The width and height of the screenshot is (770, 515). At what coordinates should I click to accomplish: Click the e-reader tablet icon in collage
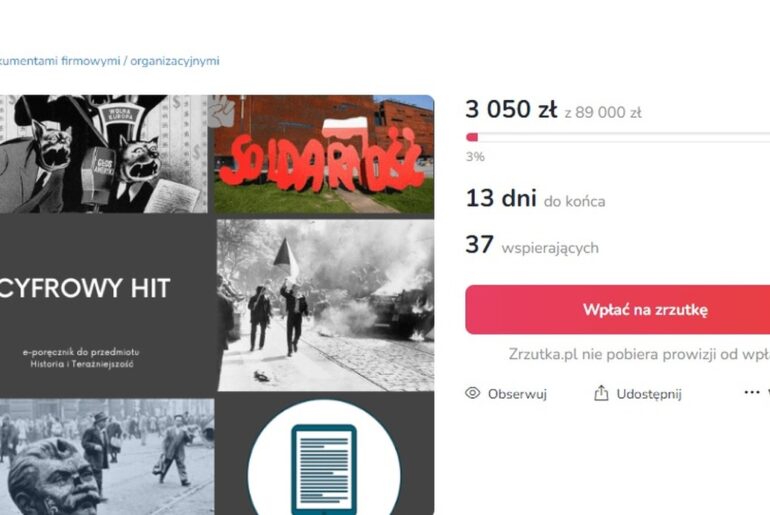324,469
